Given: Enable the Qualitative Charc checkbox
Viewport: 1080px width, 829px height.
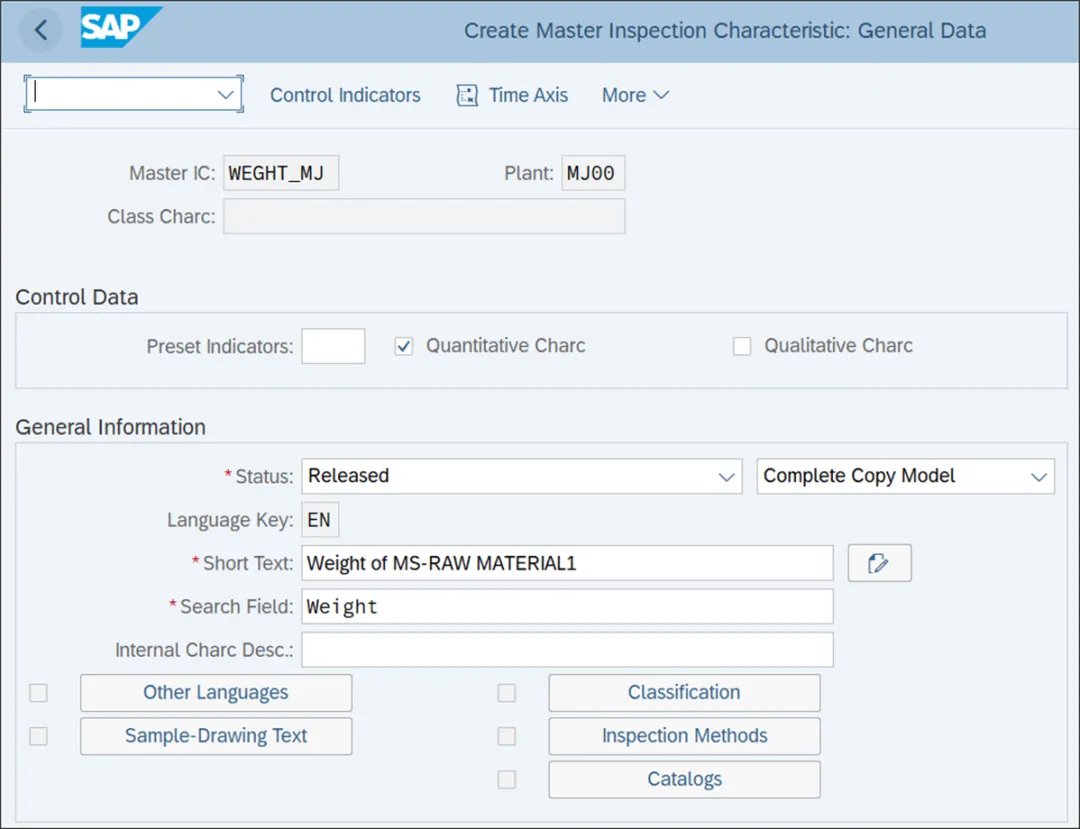Looking at the screenshot, I should tap(742, 346).
